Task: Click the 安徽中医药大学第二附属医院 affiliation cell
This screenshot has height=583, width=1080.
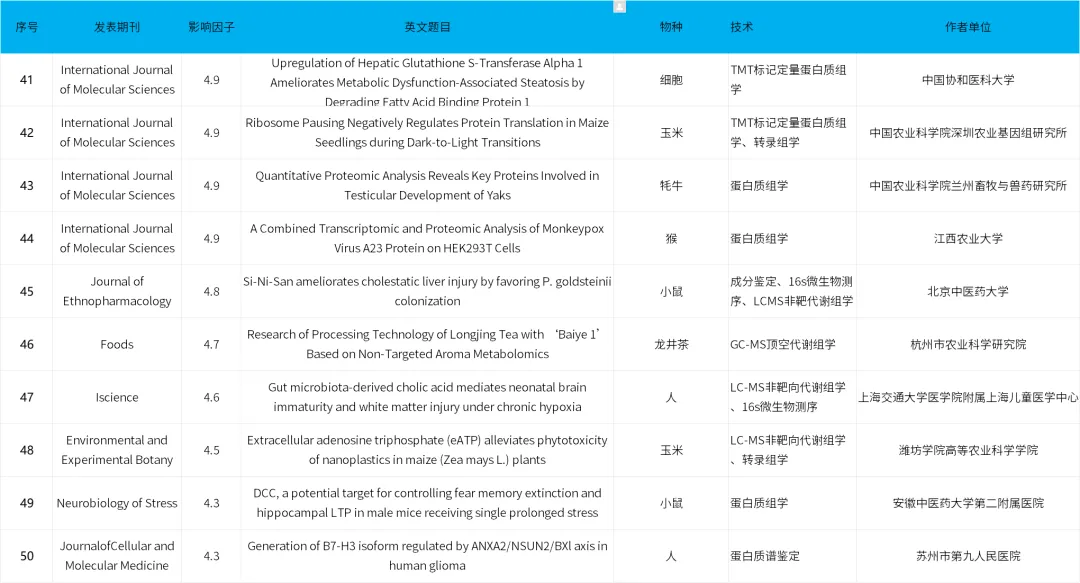Action: (968, 503)
